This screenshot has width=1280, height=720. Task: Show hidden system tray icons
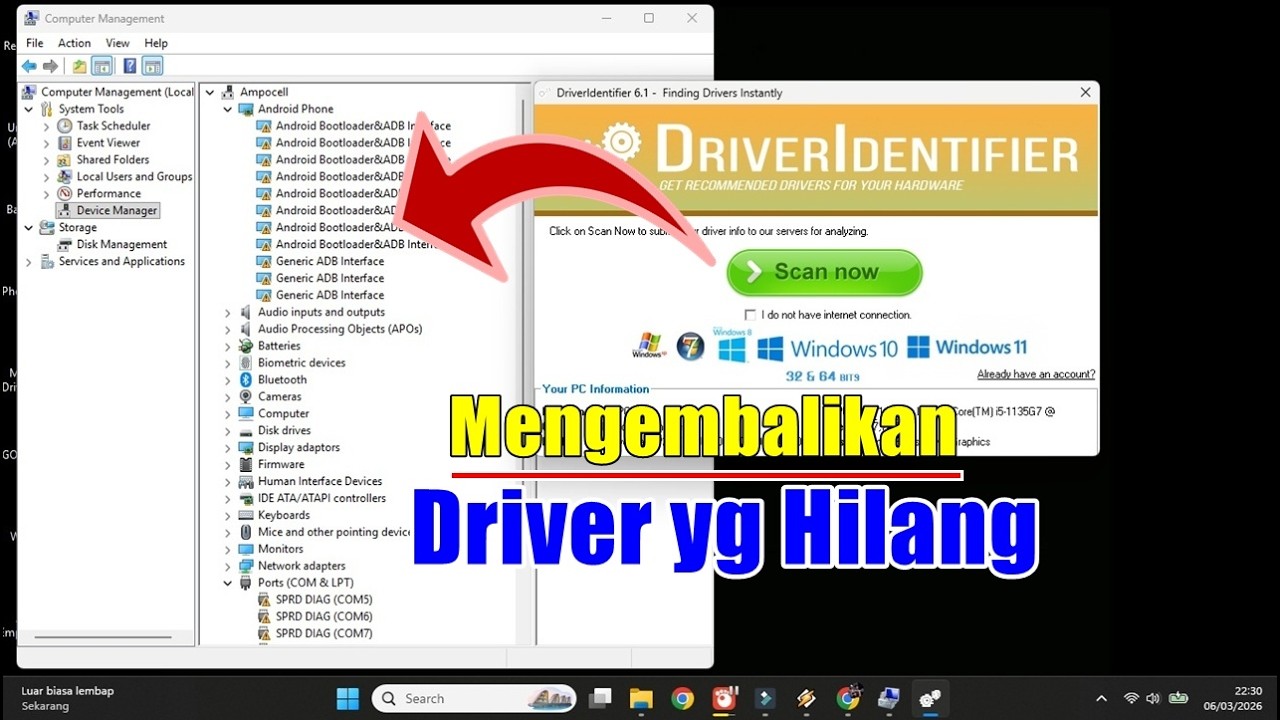pos(1101,698)
